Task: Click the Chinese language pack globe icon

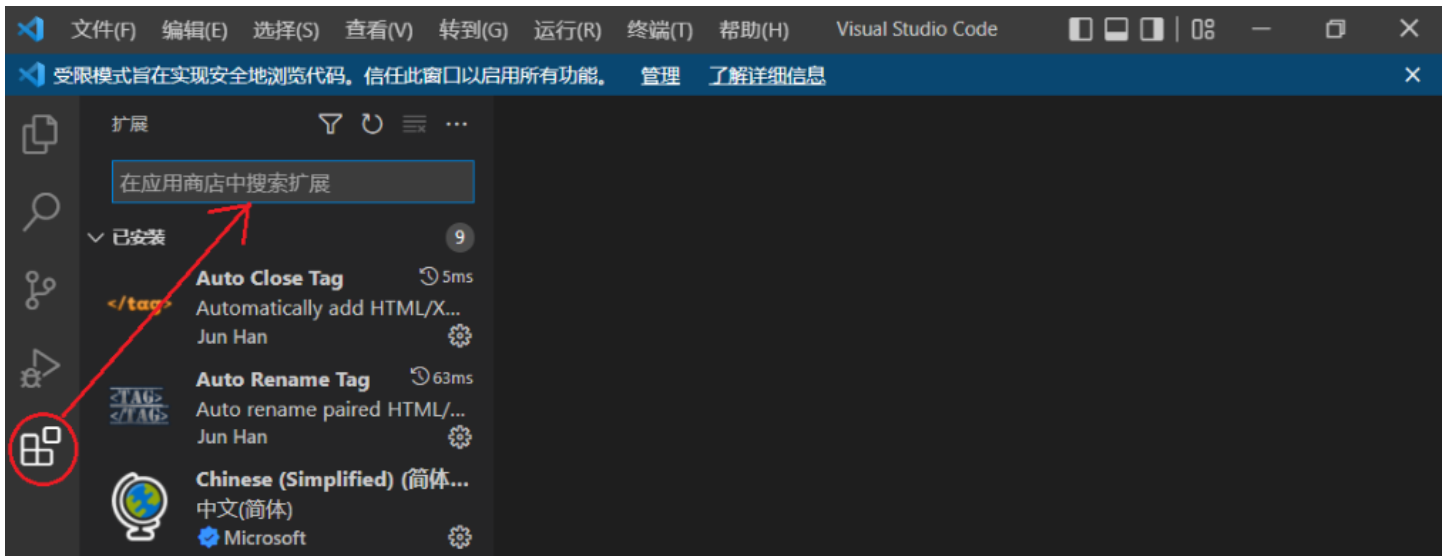Action: click(139, 507)
